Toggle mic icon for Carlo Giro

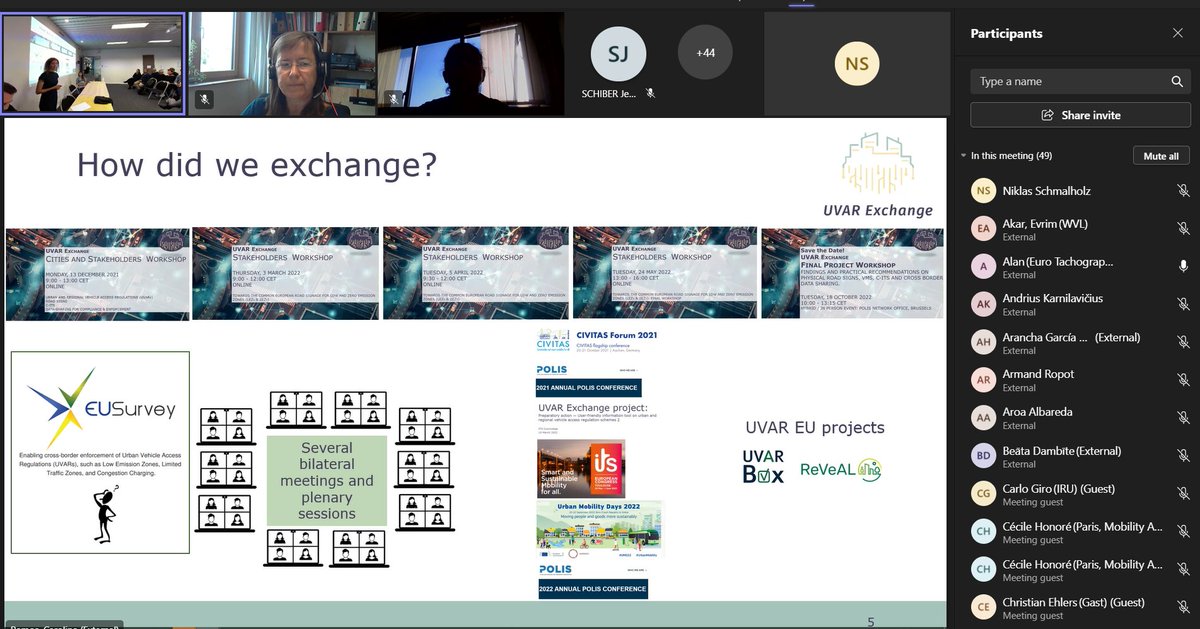point(1183,494)
